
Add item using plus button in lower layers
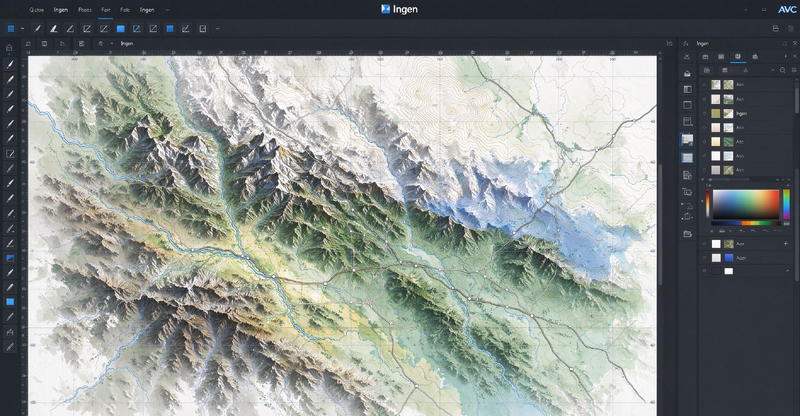click(786, 244)
